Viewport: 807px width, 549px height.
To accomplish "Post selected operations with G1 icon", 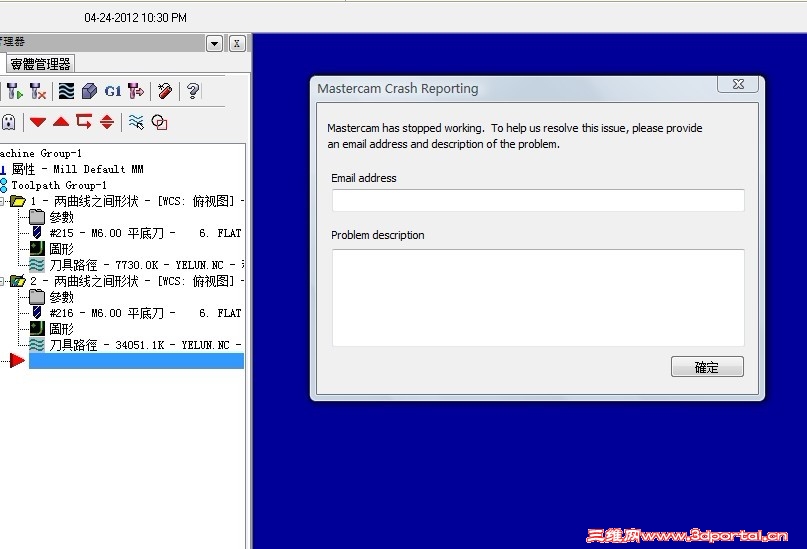I will point(113,91).
